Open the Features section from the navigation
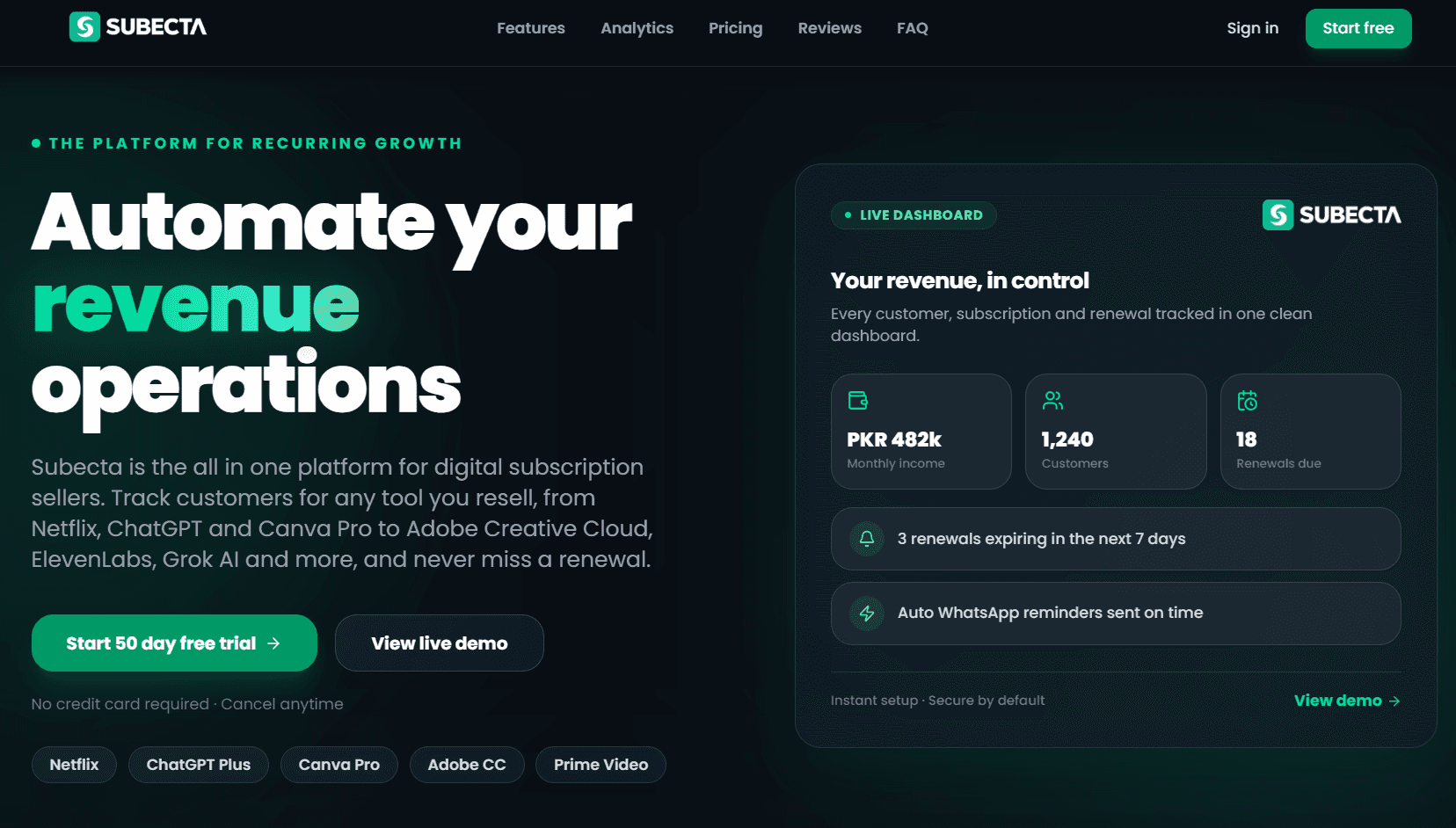This screenshot has height=828, width=1456. [531, 28]
